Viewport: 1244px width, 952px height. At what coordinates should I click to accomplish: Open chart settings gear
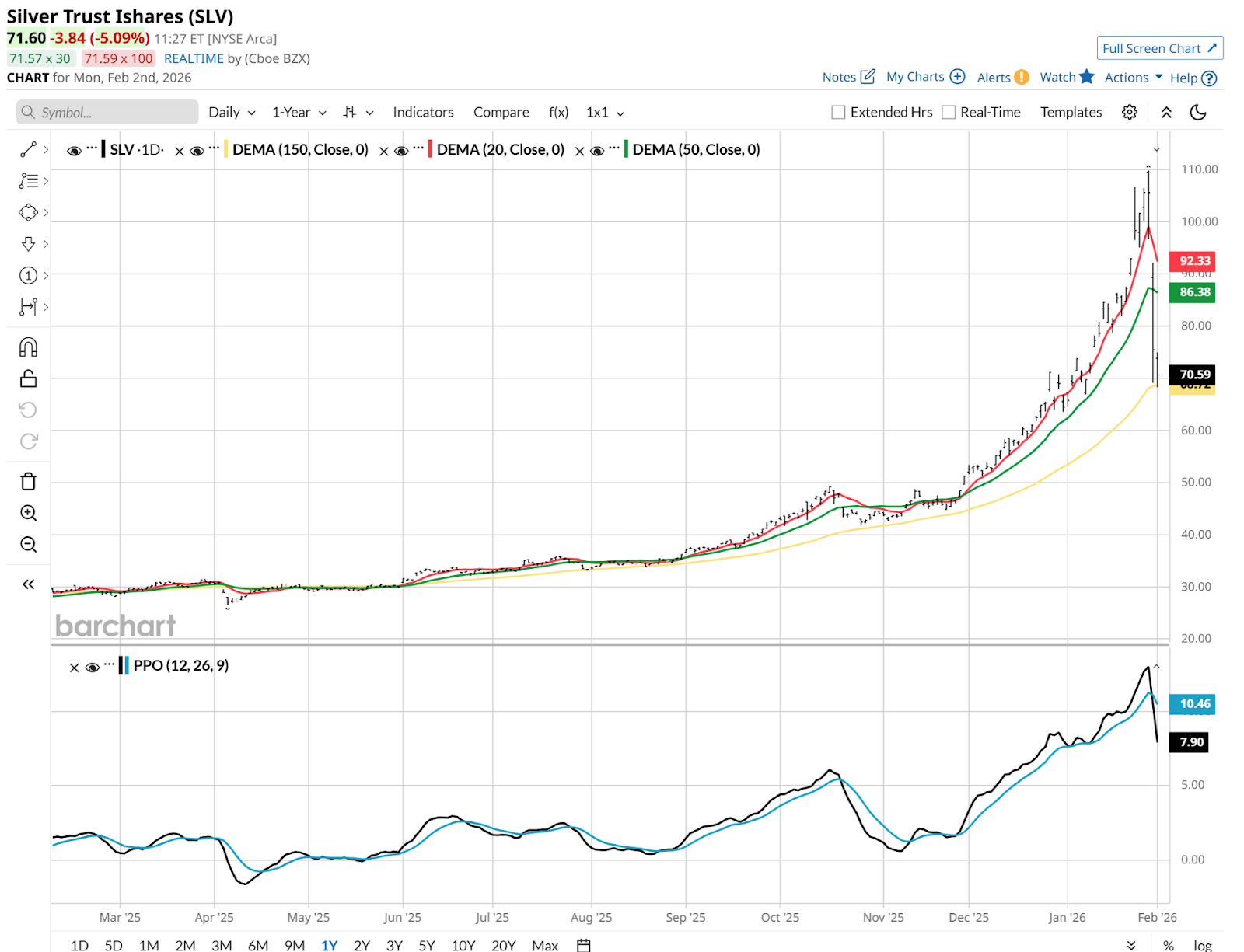pyautogui.click(x=1130, y=113)
